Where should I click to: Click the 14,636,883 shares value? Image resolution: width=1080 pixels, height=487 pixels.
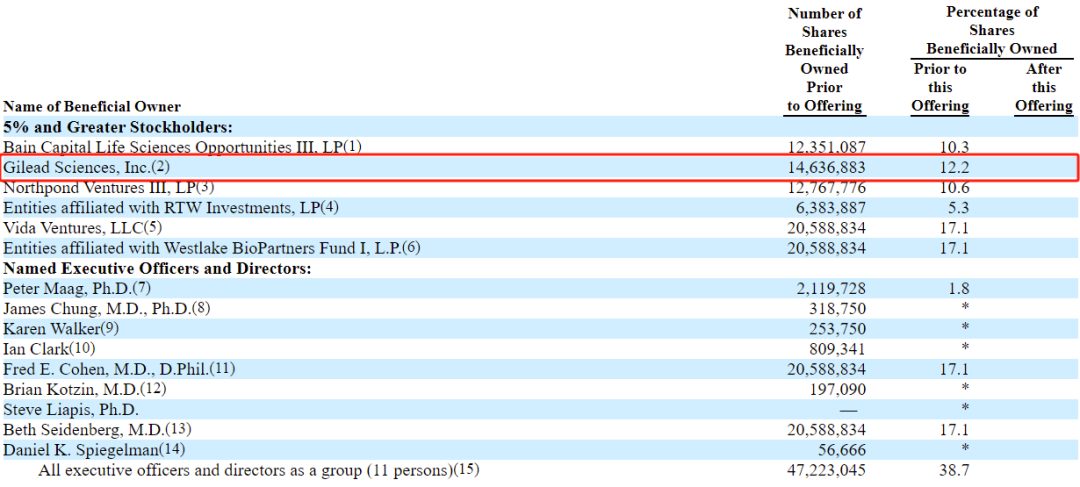pyautogui.click(x=827, y=167)
